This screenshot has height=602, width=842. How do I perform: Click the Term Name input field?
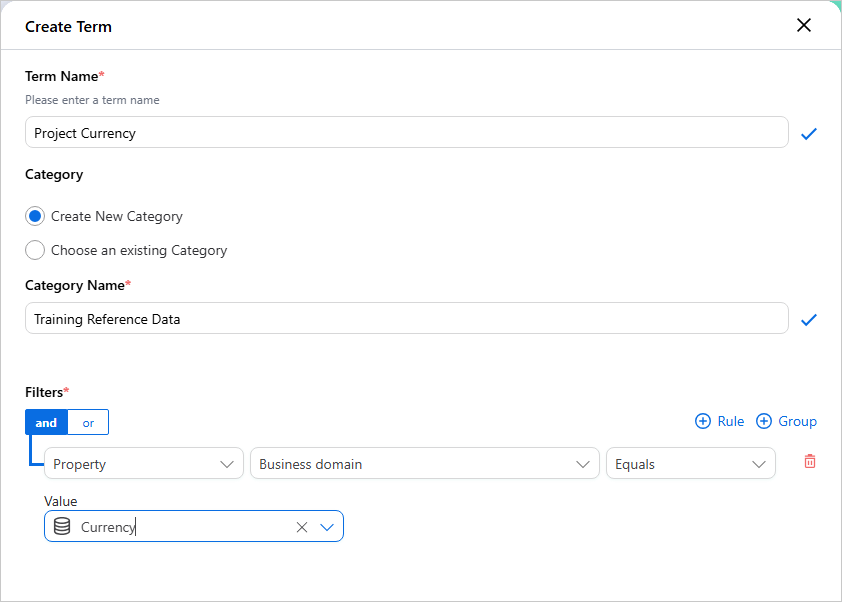click(407, 132)
